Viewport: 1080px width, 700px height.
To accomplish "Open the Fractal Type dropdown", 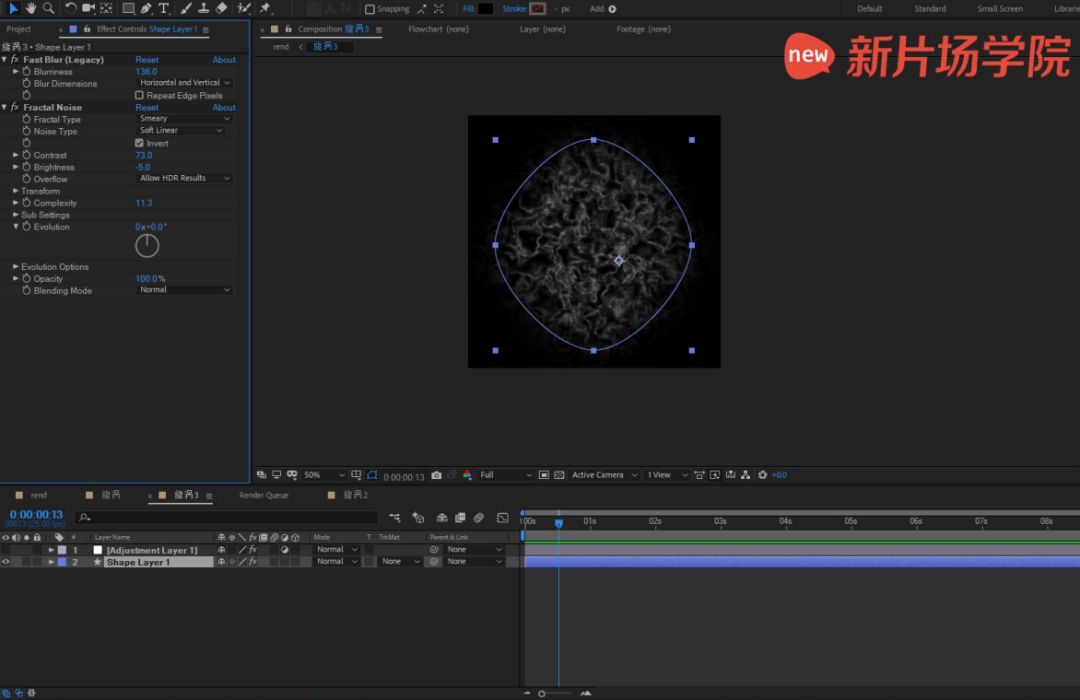I will 184,119.
